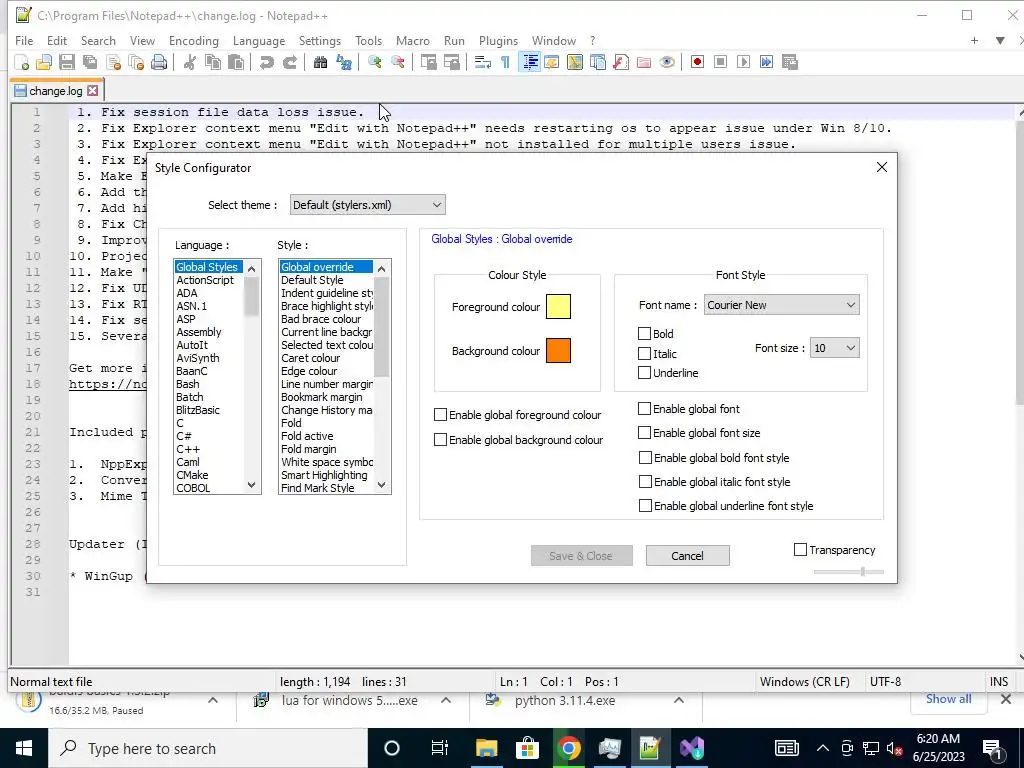Tick Enable global underline font style

click(x=645, y=506)
